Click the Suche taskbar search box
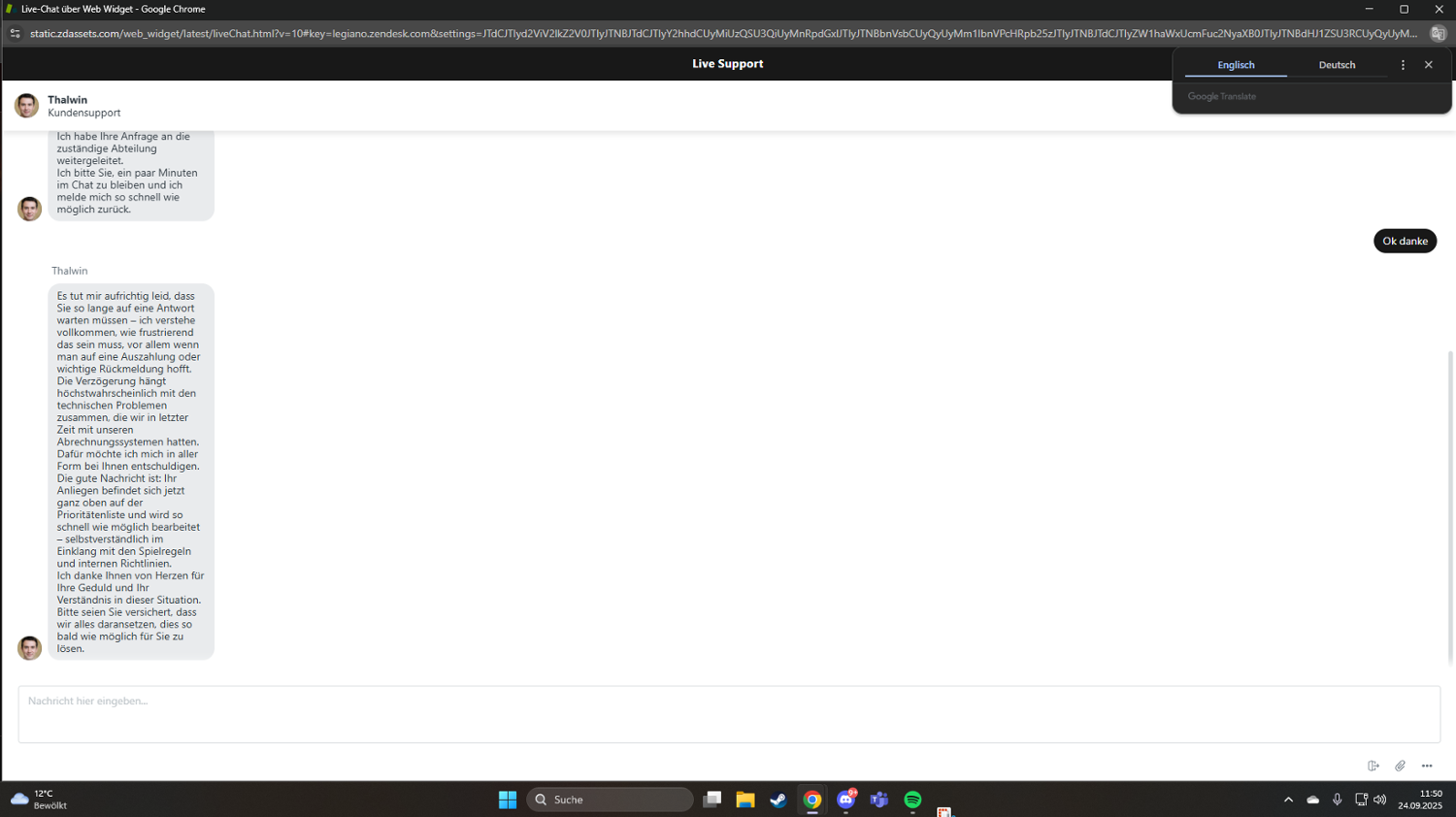This screenshot has height=817, width=1456. (x=610, y=800)
